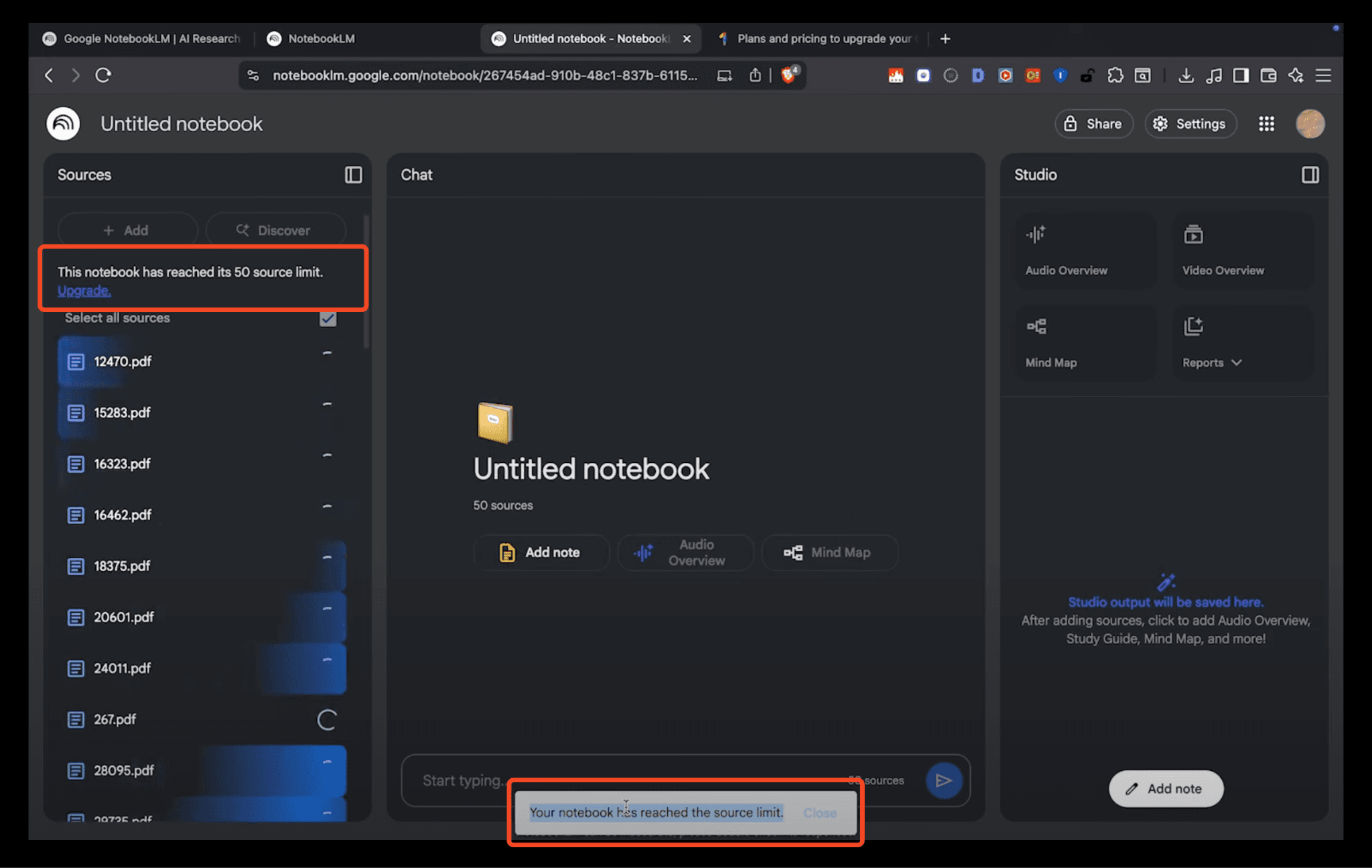Click the NotebookLM logo
This screenshot has height=868, width=1372.
pyautogui.click(x=62, y=123)
